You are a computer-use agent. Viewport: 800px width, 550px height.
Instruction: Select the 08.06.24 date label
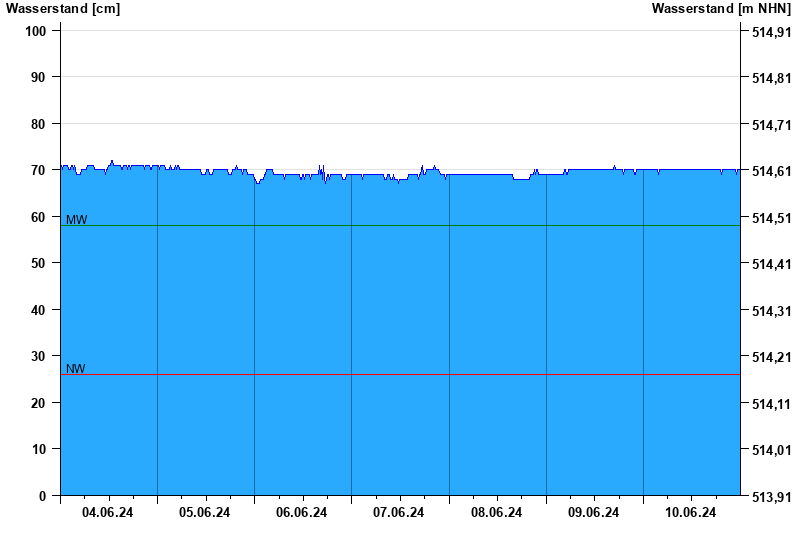pos(496,512)
